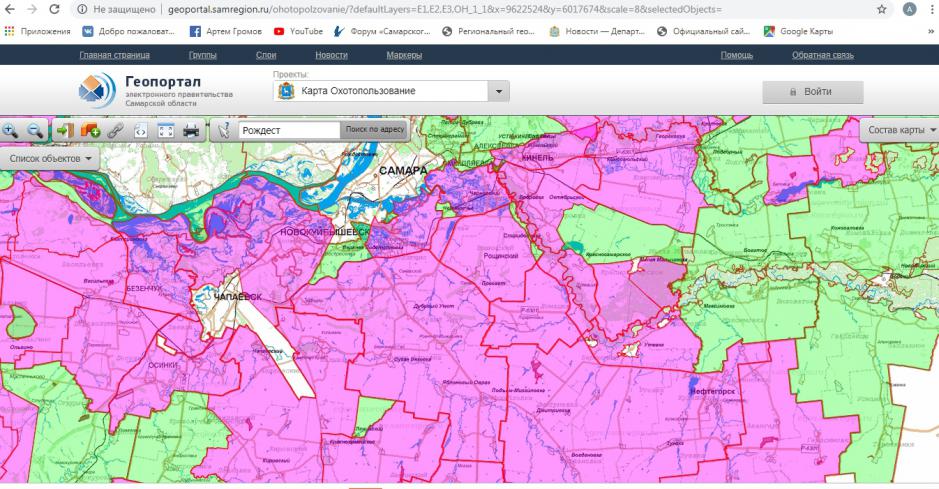This screenshot has width=939, height=489.
Task: Click the add layer icon
Action: [x=91, y=130]
